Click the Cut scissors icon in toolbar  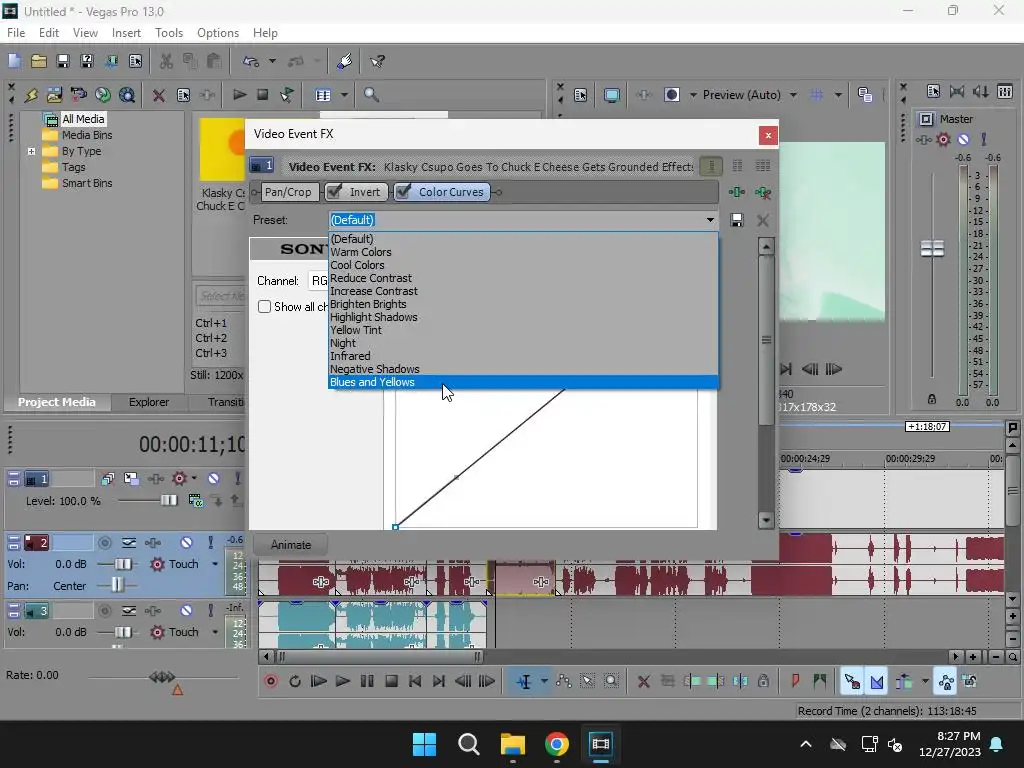tap(167, 61)
